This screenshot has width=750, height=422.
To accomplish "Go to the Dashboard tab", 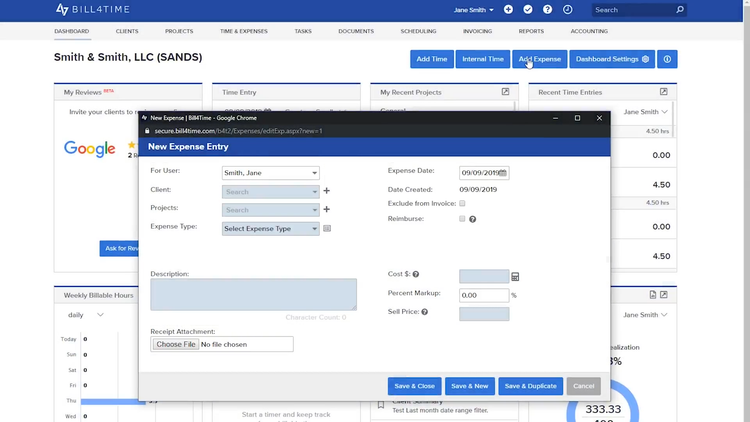I will [72, 31].
